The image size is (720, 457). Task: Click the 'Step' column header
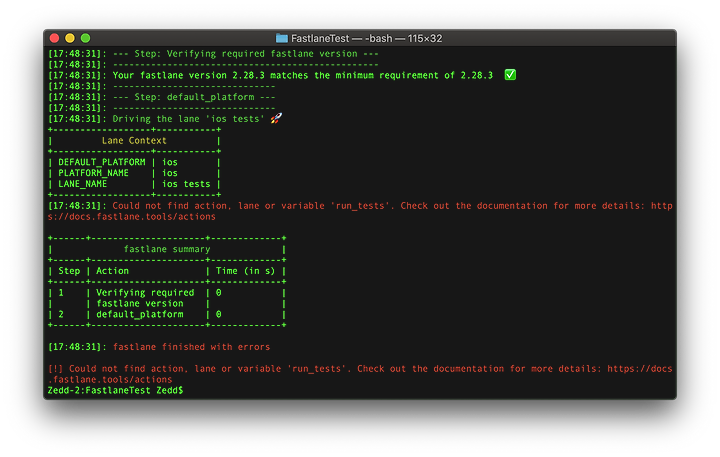[x=69, y=271]
